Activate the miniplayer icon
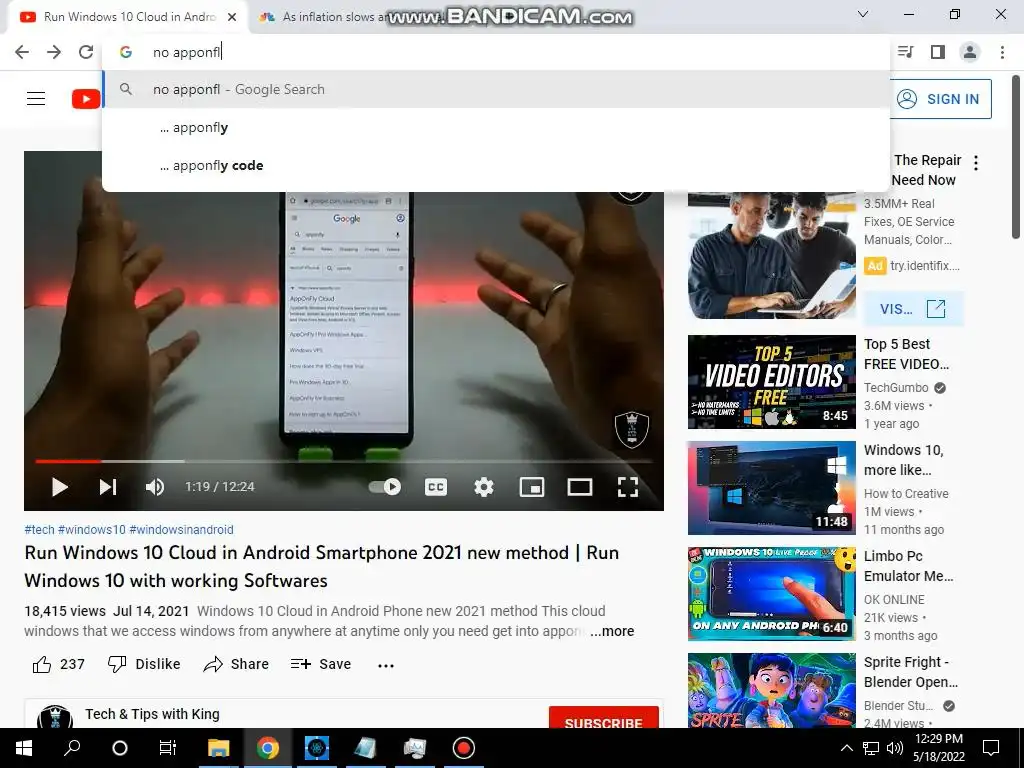 [x=532, y=487]
